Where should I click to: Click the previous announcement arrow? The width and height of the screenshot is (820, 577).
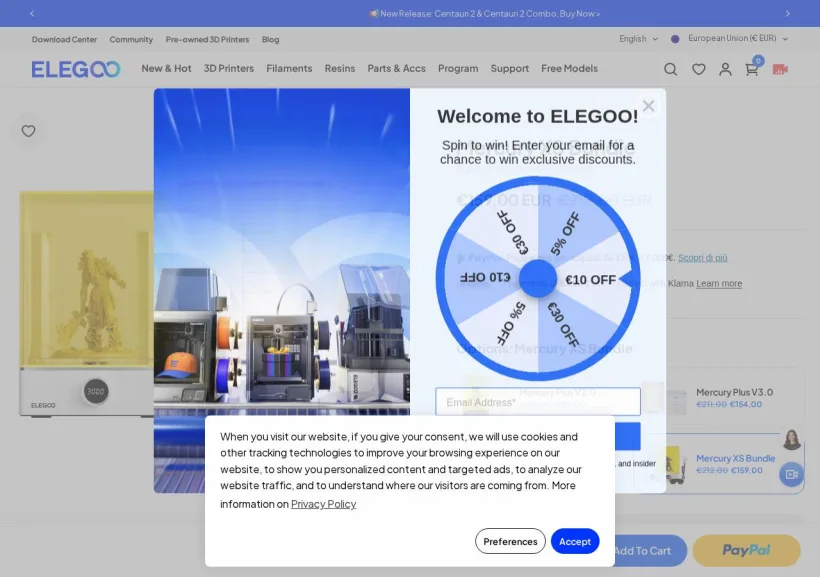(32, 14)
